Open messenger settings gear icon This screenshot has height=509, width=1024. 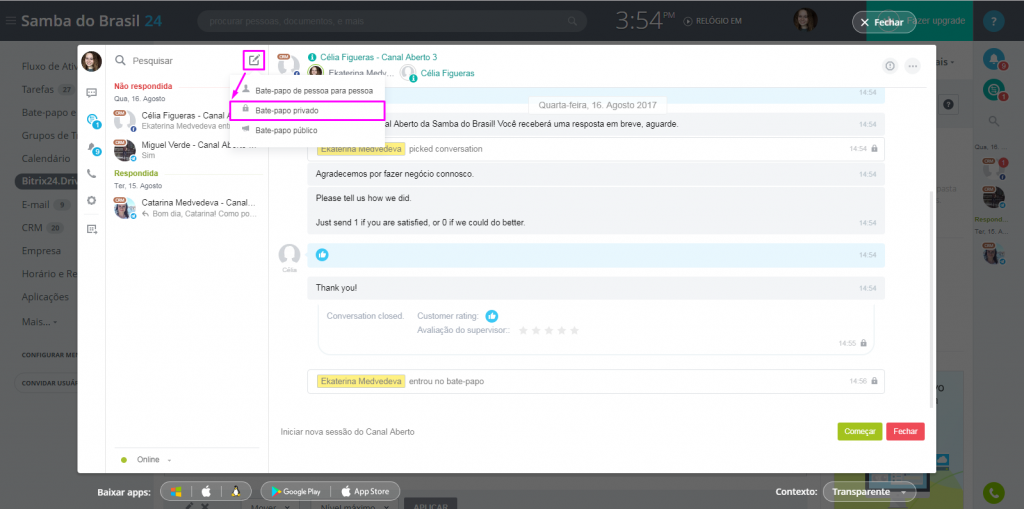tap(91, 201)
